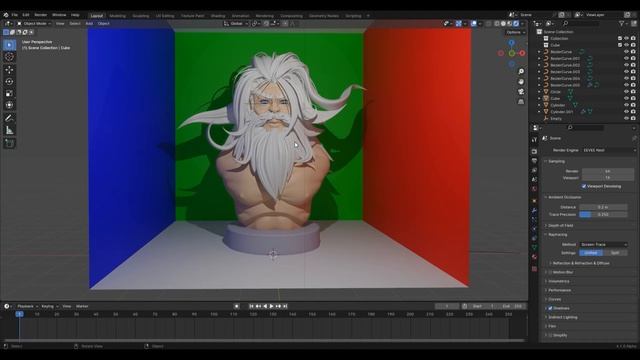Open the Output properties tab icon
Viewport: 640px width, 360px height.
(x=534, y=161)
